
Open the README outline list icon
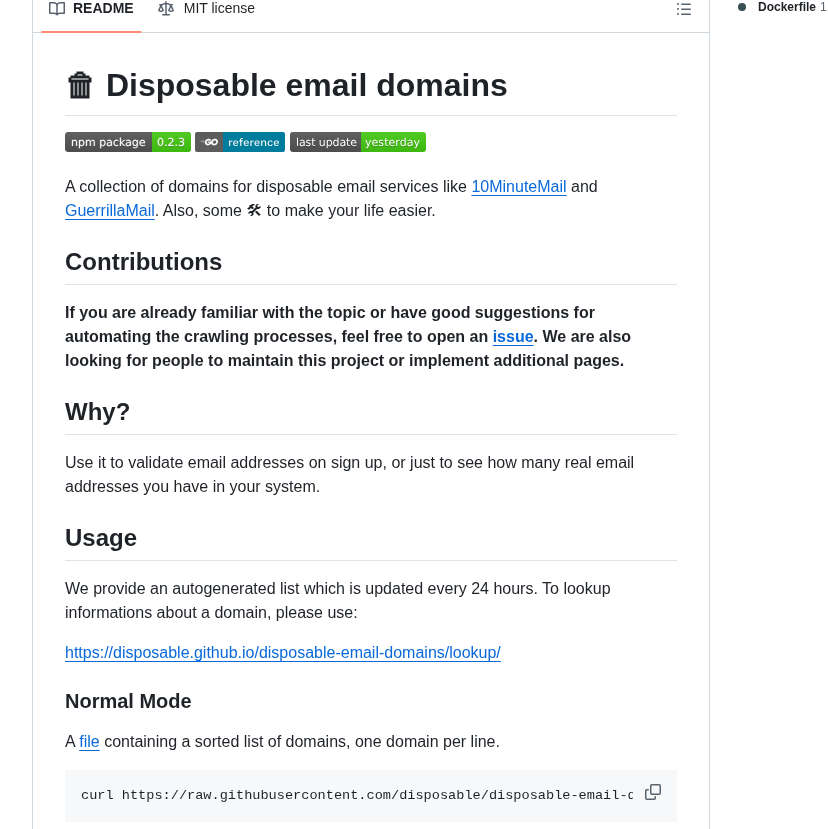(684, 9)
